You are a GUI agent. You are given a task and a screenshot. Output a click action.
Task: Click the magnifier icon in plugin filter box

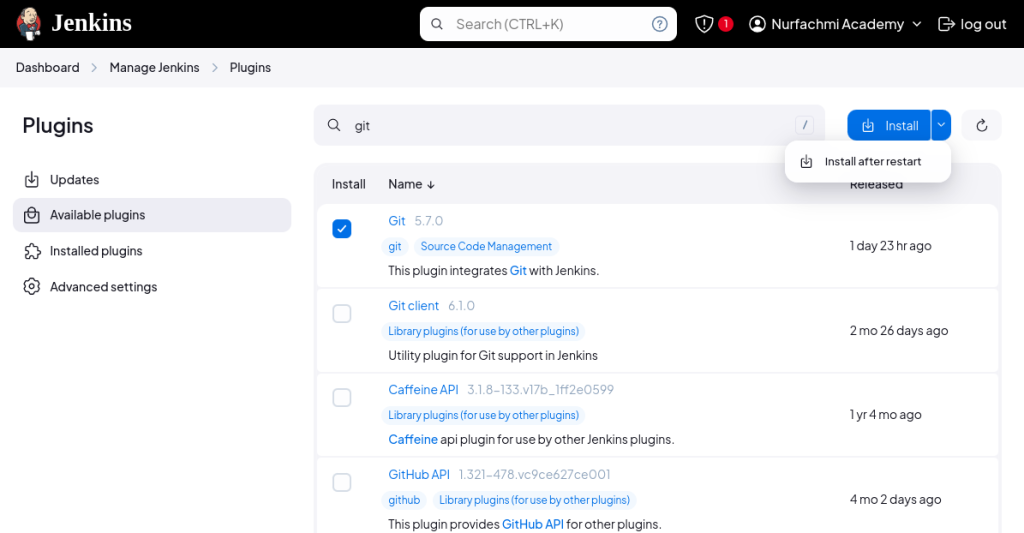tap(334, 125)
